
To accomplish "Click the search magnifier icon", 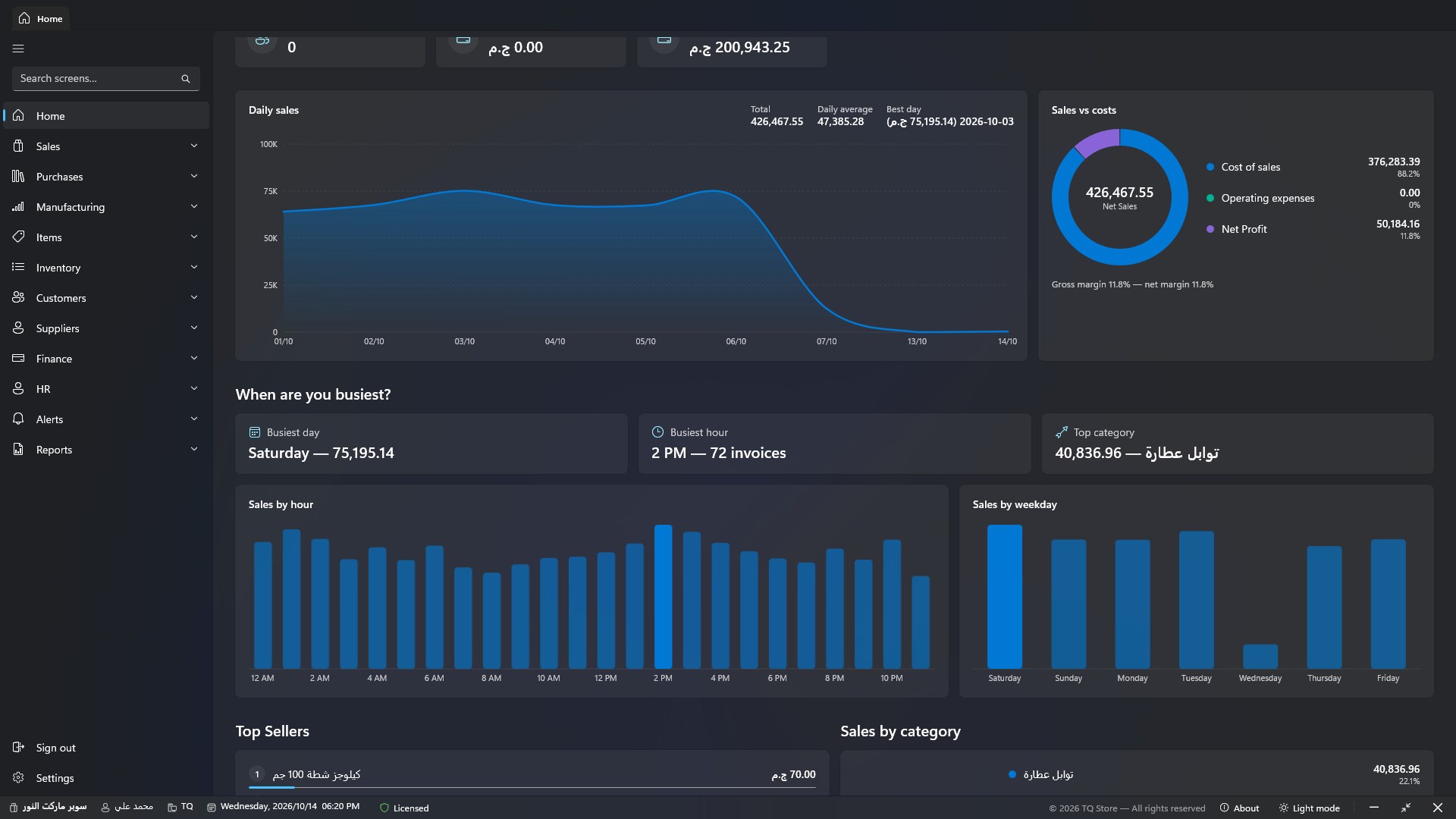I will pos(185,79).
